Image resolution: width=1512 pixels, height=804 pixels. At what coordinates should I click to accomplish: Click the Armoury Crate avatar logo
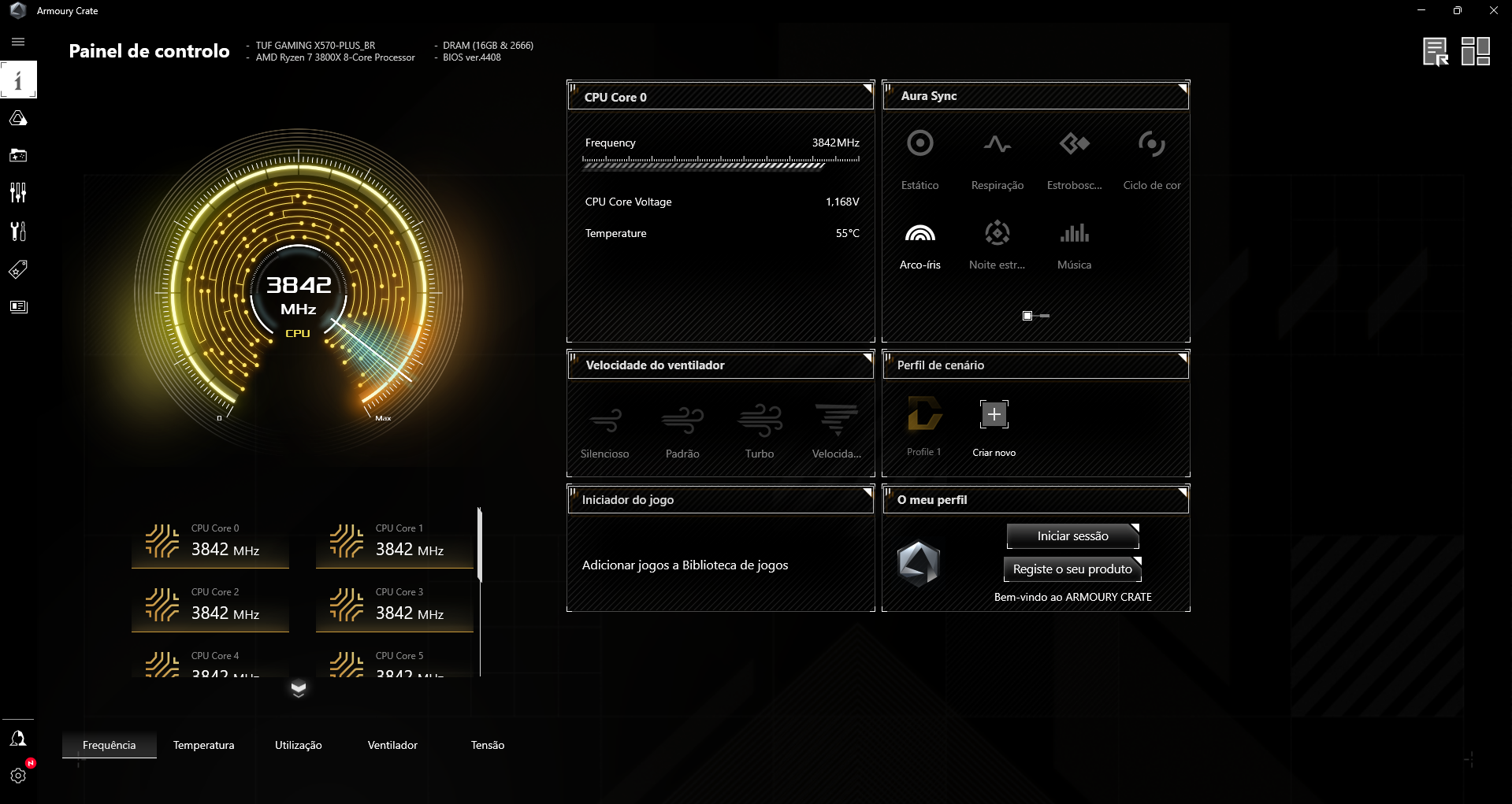click(919, 564)
